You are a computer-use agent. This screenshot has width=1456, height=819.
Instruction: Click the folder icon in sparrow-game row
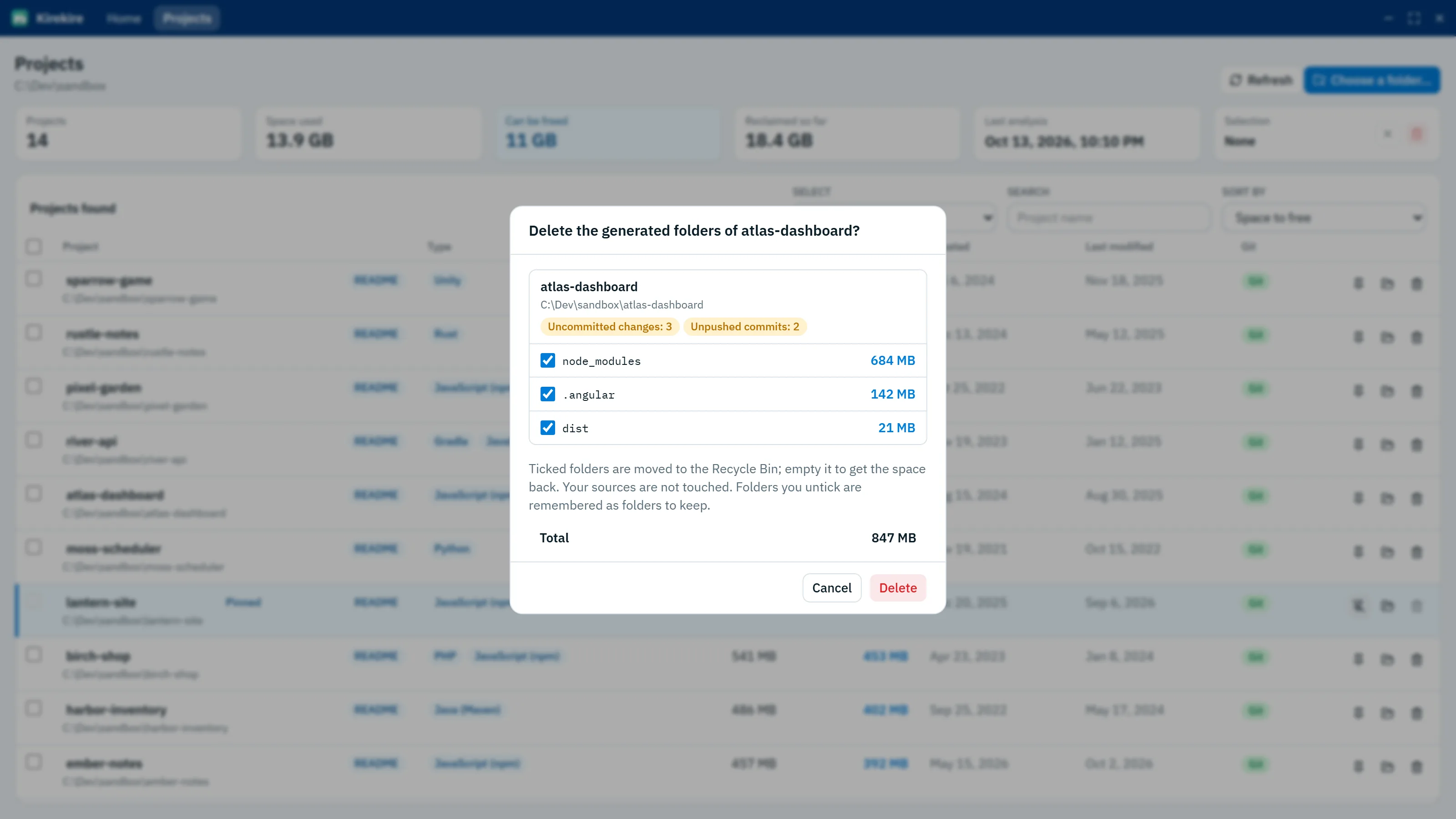click(1387, 283)
